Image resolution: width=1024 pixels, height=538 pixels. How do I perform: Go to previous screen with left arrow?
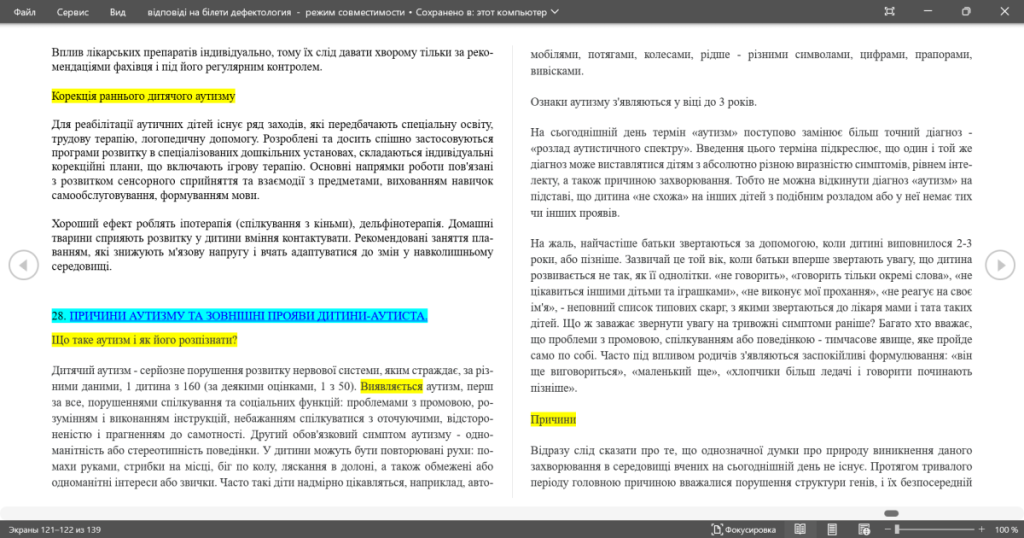pos(24,265)
